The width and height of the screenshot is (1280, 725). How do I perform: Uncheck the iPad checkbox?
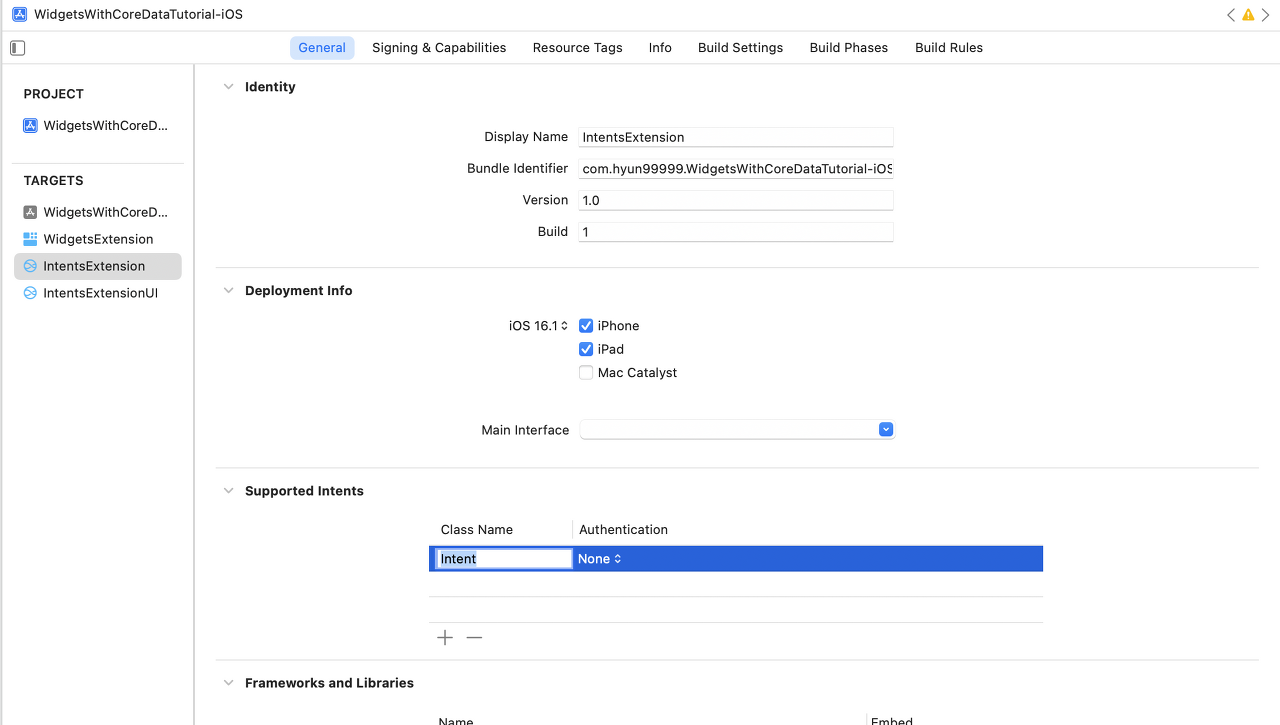(x=586, y=349)
